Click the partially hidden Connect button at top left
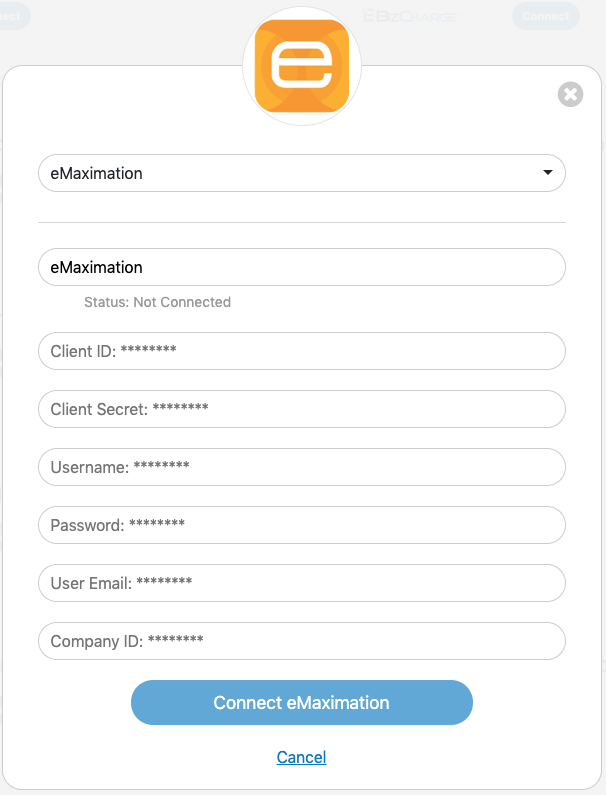 (x=14, y=15)
